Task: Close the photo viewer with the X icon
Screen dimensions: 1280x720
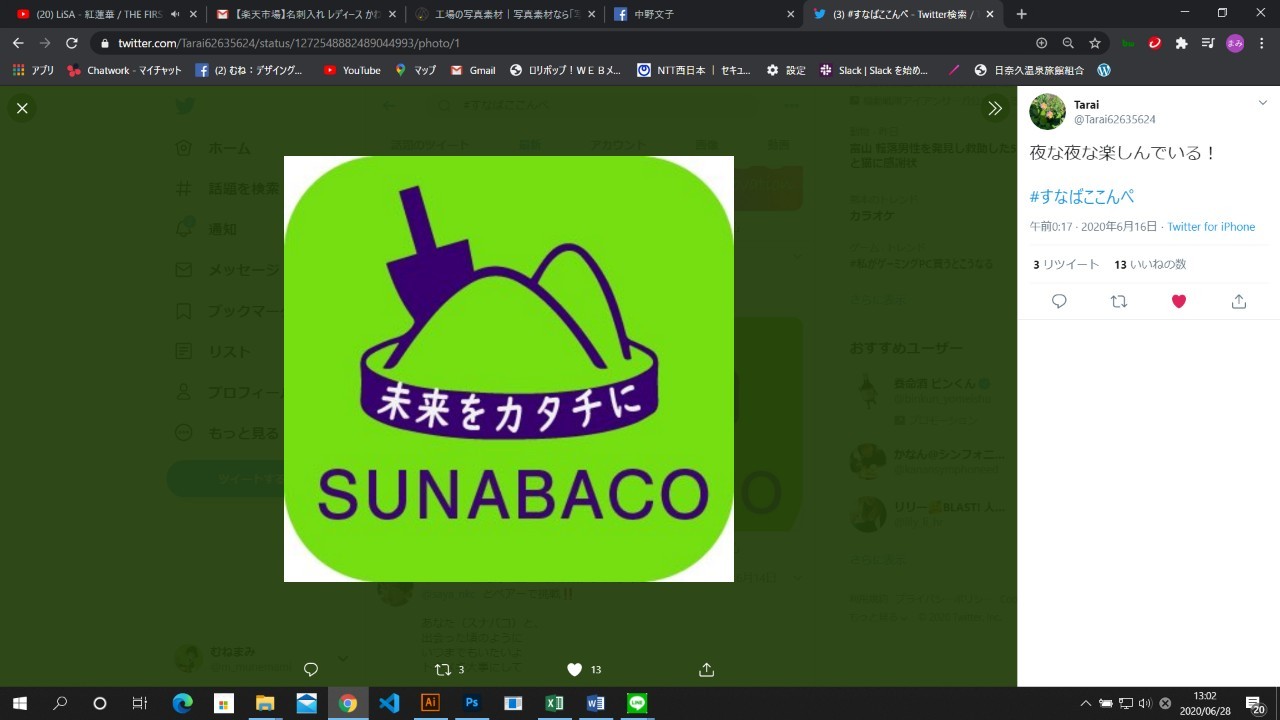Action: point(22,108)
